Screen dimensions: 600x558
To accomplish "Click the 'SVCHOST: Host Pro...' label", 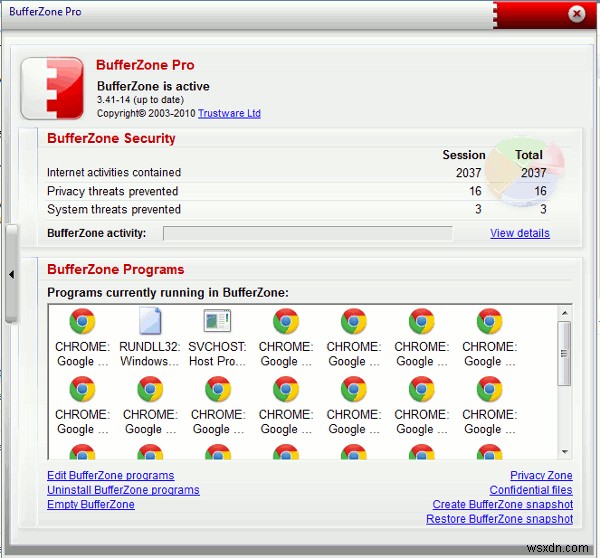I will (217, 354).
